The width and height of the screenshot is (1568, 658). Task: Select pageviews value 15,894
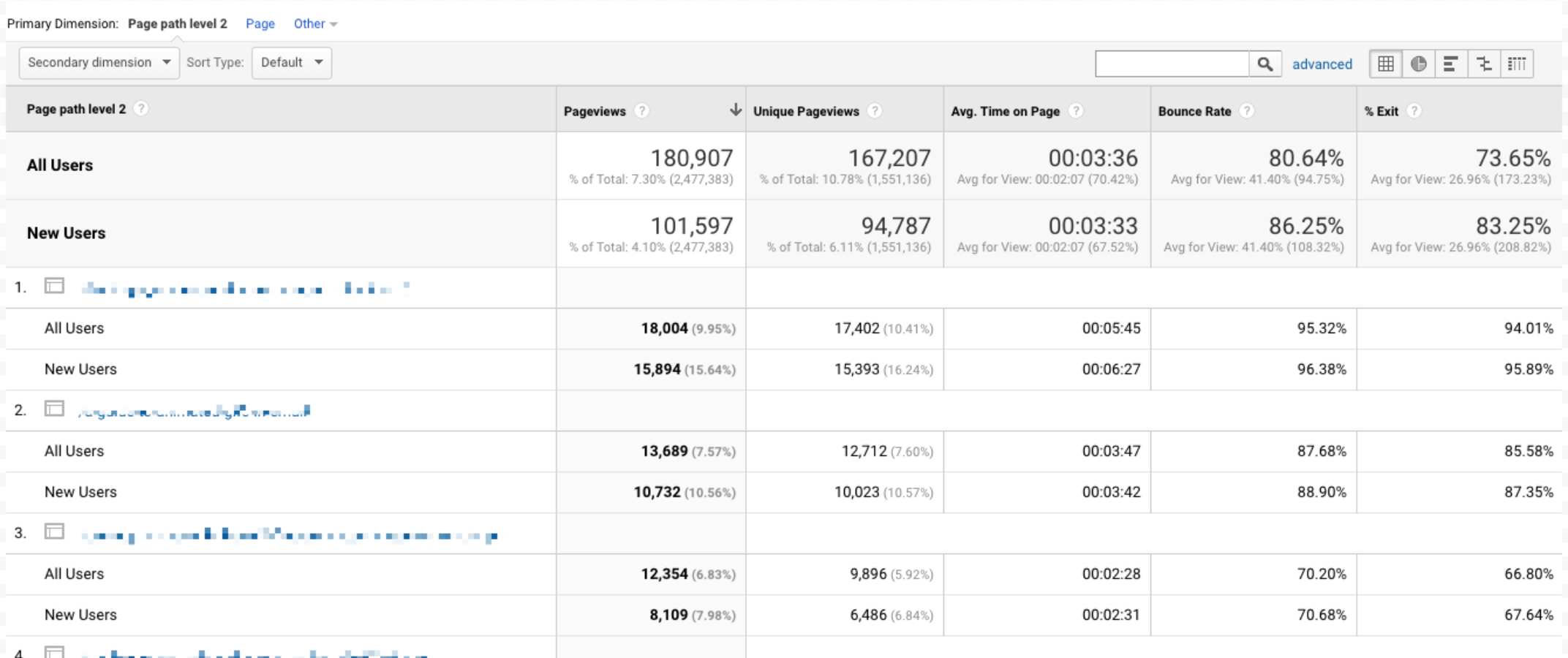click(x=657, y=369)
